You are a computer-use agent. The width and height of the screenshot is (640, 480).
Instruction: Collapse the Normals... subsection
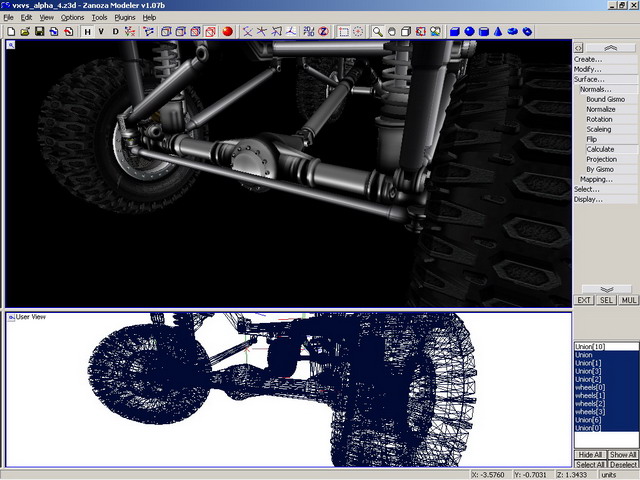click(596, 89)
